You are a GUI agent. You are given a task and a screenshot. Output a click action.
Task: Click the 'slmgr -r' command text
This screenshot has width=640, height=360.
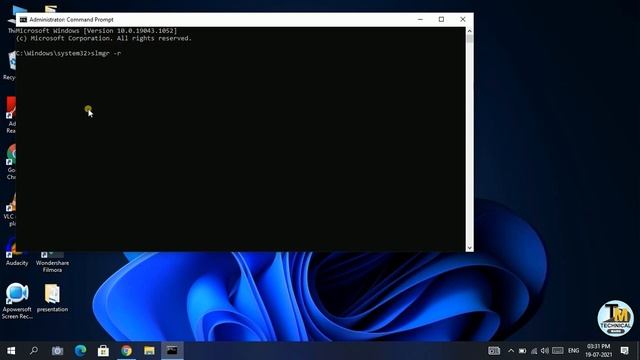click(x=106, y=53)
